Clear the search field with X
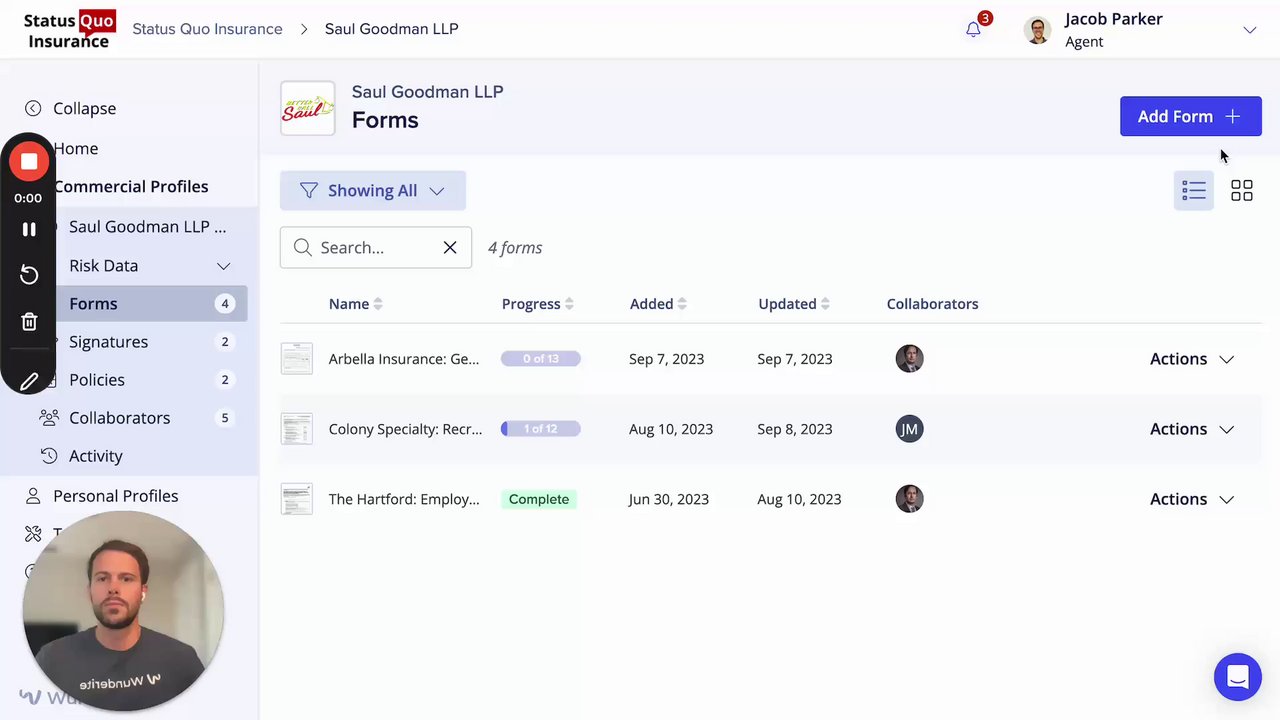 click(450, 248)
